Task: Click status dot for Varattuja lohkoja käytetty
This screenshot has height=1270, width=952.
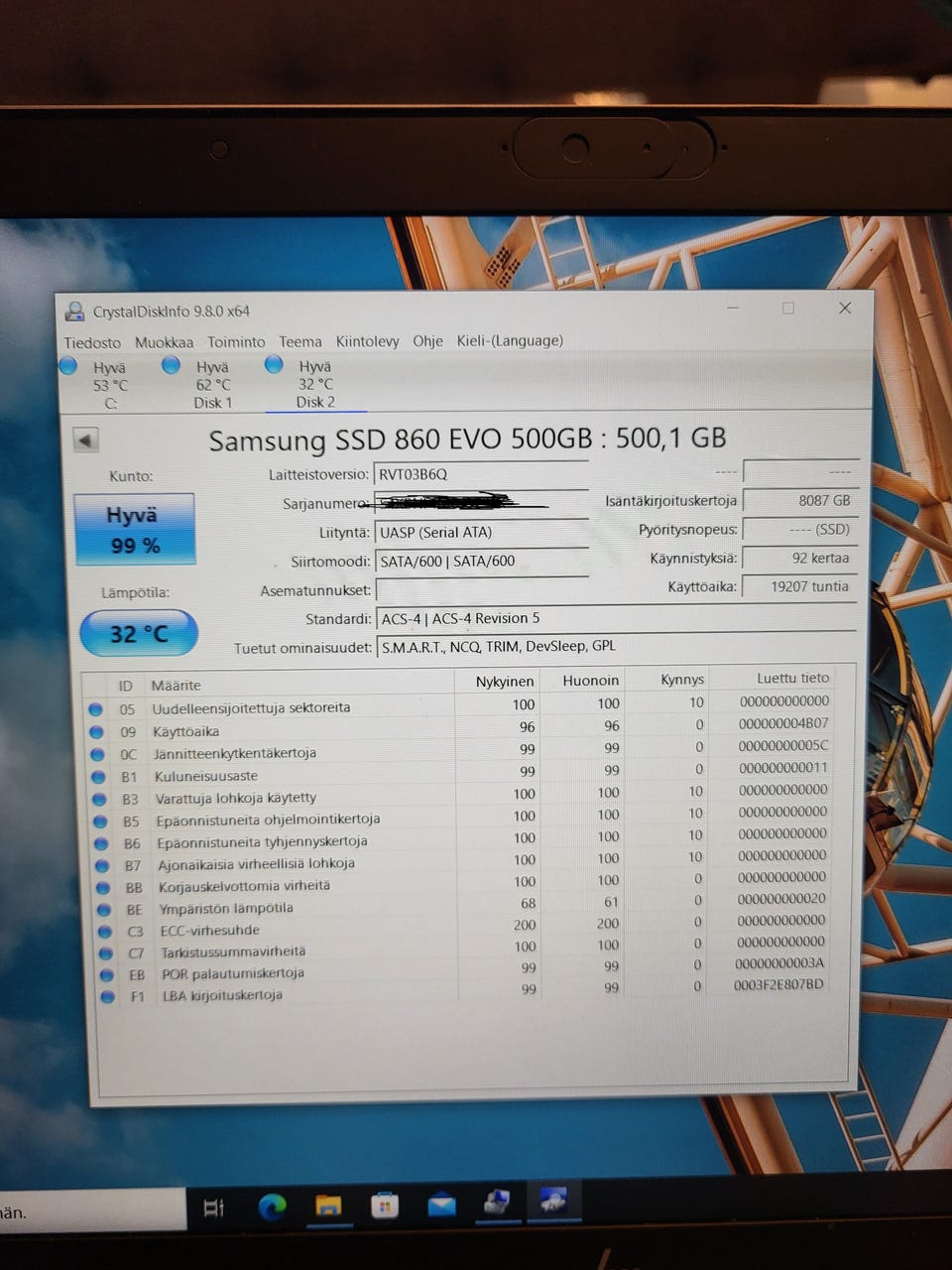Action: pyautogui.click(x=100, y=799)
